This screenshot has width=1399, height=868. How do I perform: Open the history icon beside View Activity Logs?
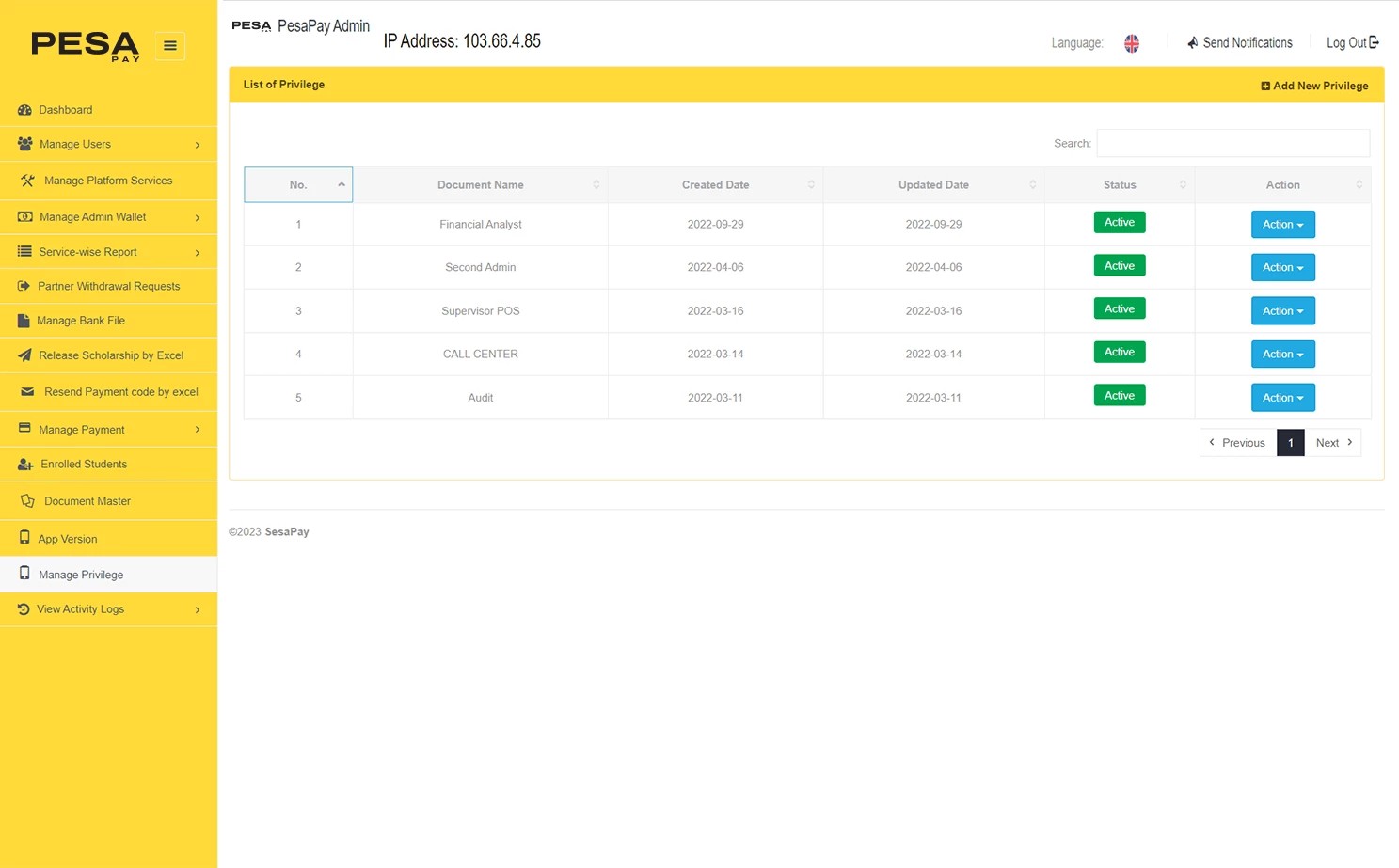(23, 608)
